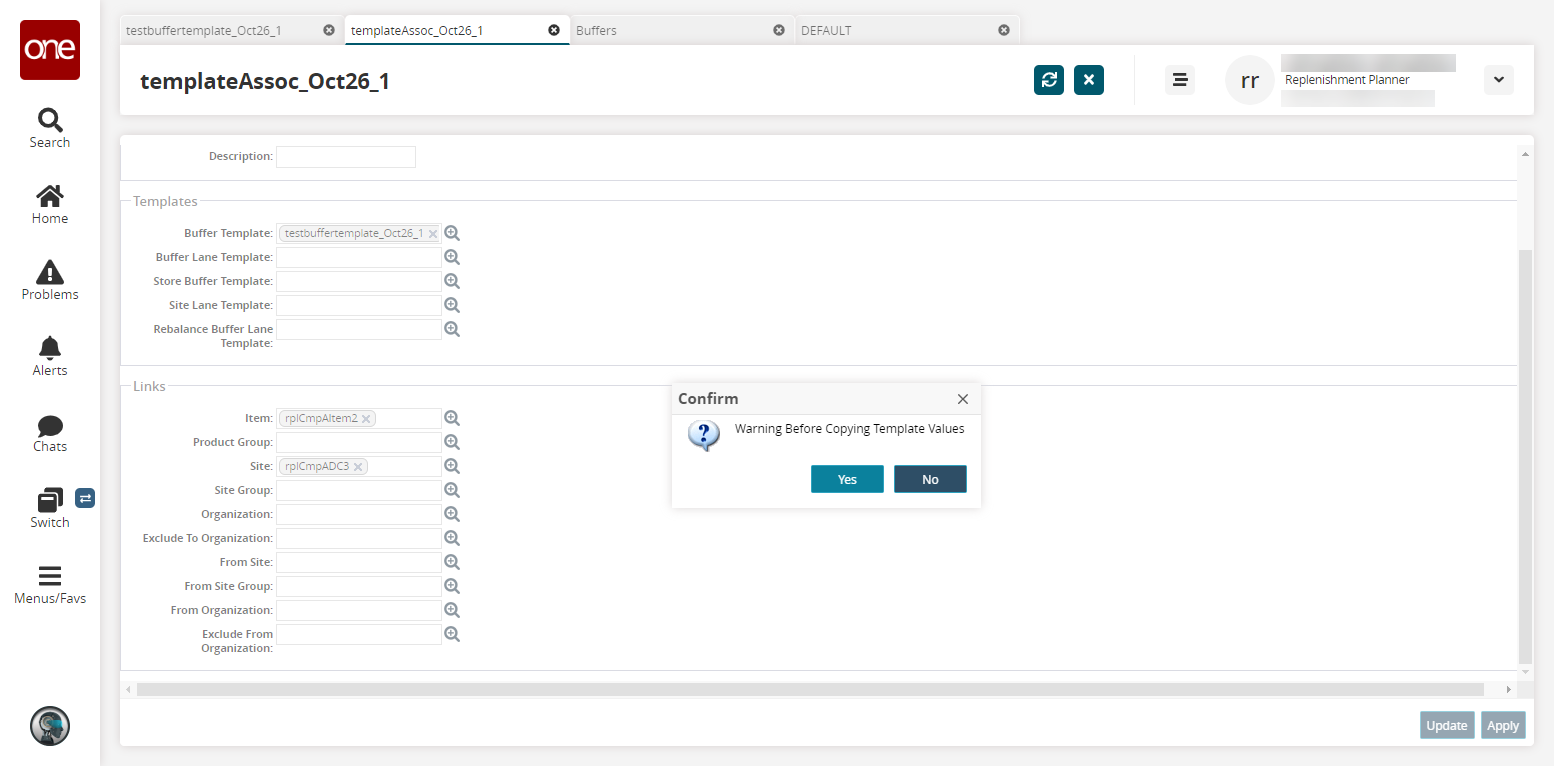Expand the user profile dropdown arrow

click(x=1499, y=80)
